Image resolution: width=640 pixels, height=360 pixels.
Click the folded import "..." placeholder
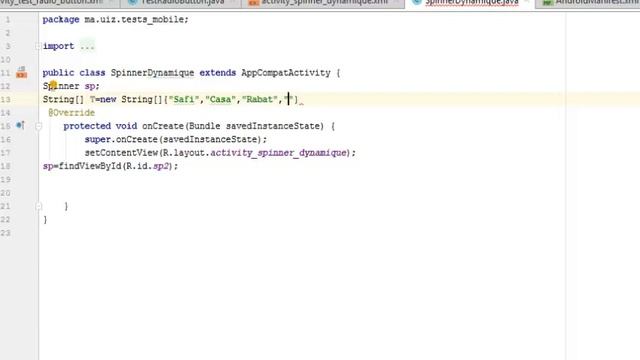click(87, 46)
